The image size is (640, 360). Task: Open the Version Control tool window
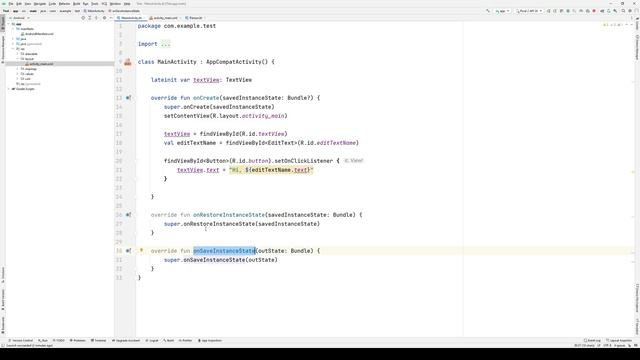21,340
